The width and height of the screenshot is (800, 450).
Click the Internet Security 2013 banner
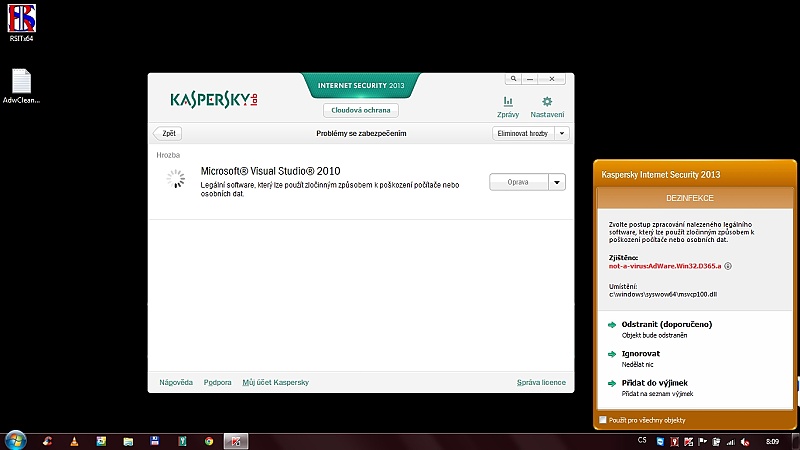tap(361, 85)
